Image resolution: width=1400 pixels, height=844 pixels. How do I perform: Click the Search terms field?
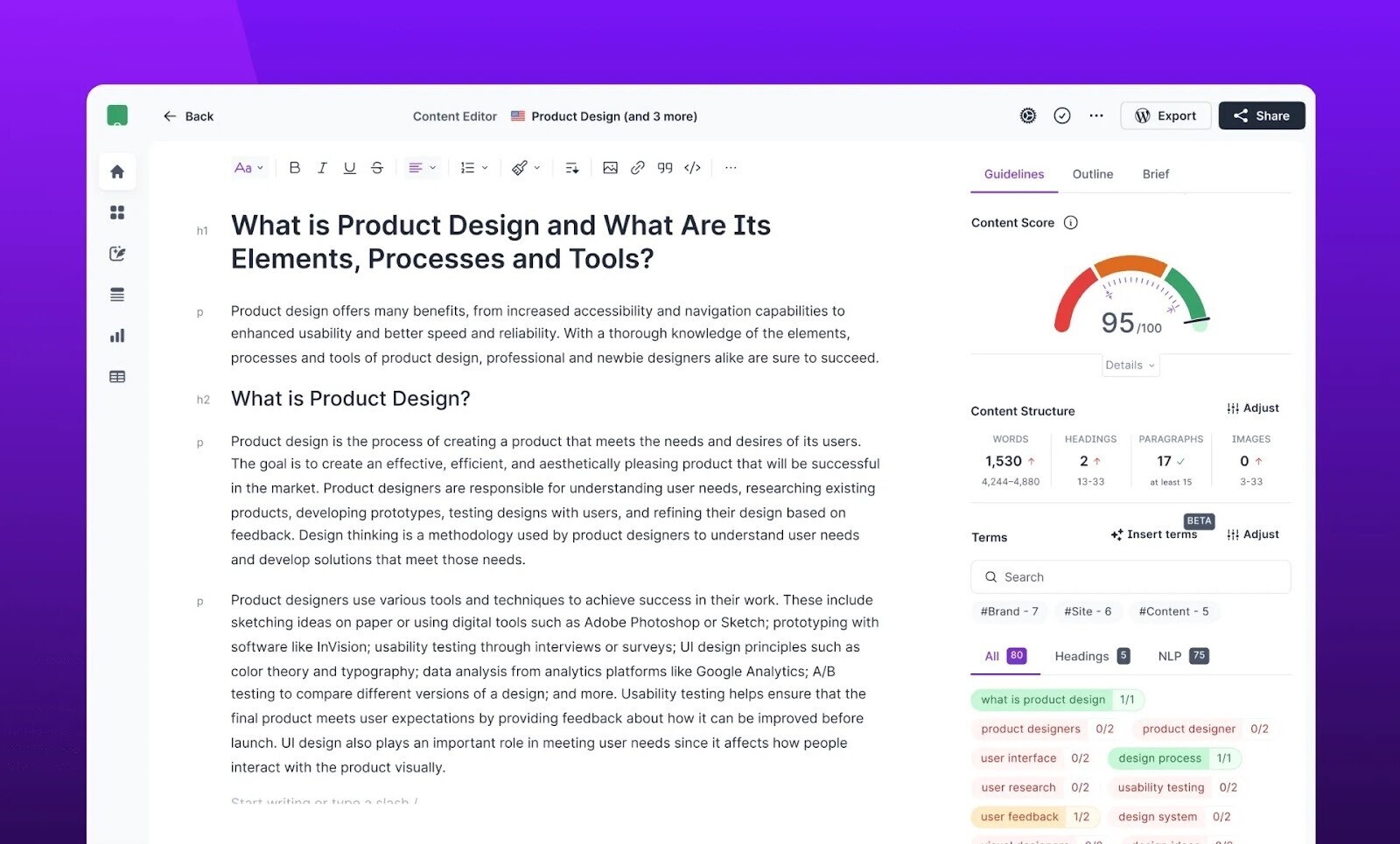[x=1130, y=576]
